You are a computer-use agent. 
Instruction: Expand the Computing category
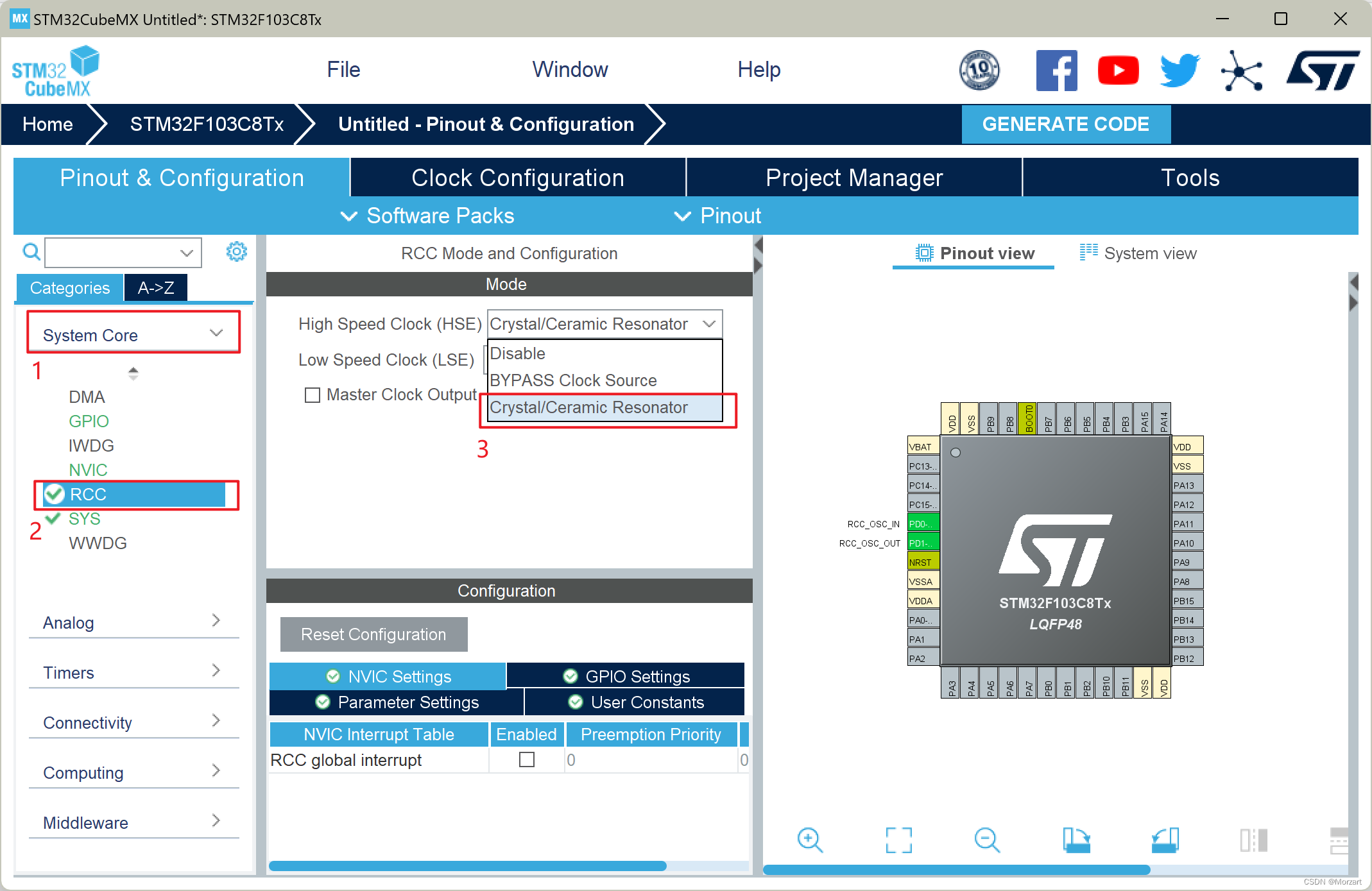point(133,772)
